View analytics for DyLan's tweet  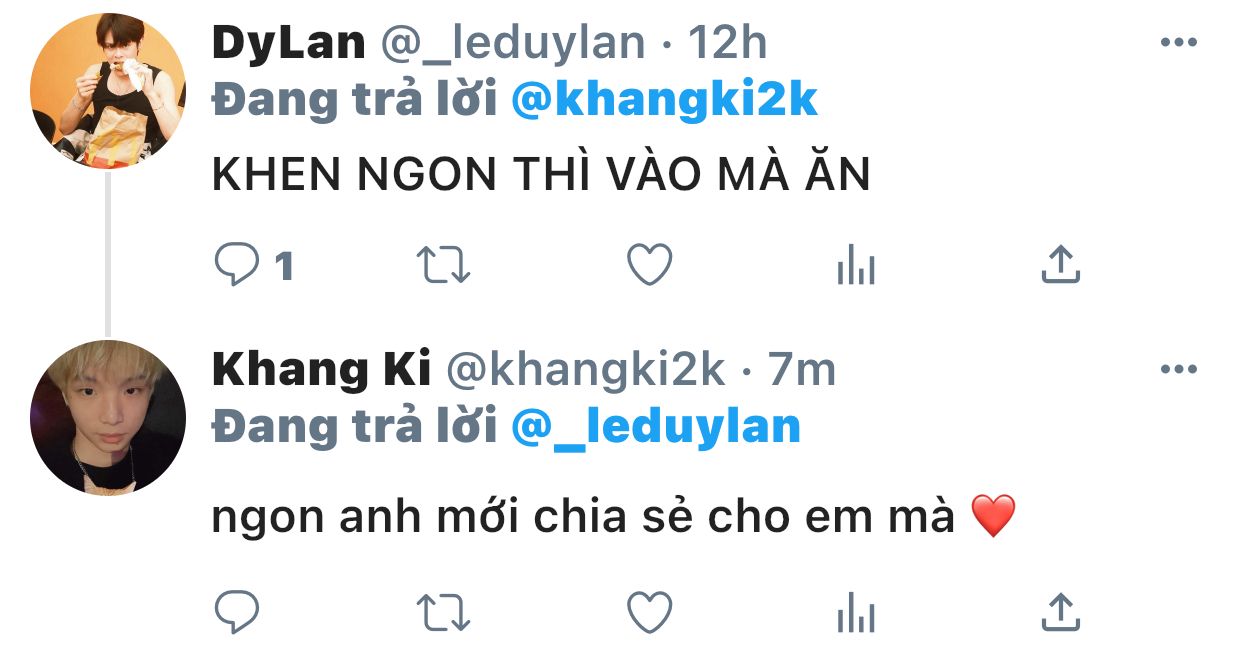pos(855,266)
